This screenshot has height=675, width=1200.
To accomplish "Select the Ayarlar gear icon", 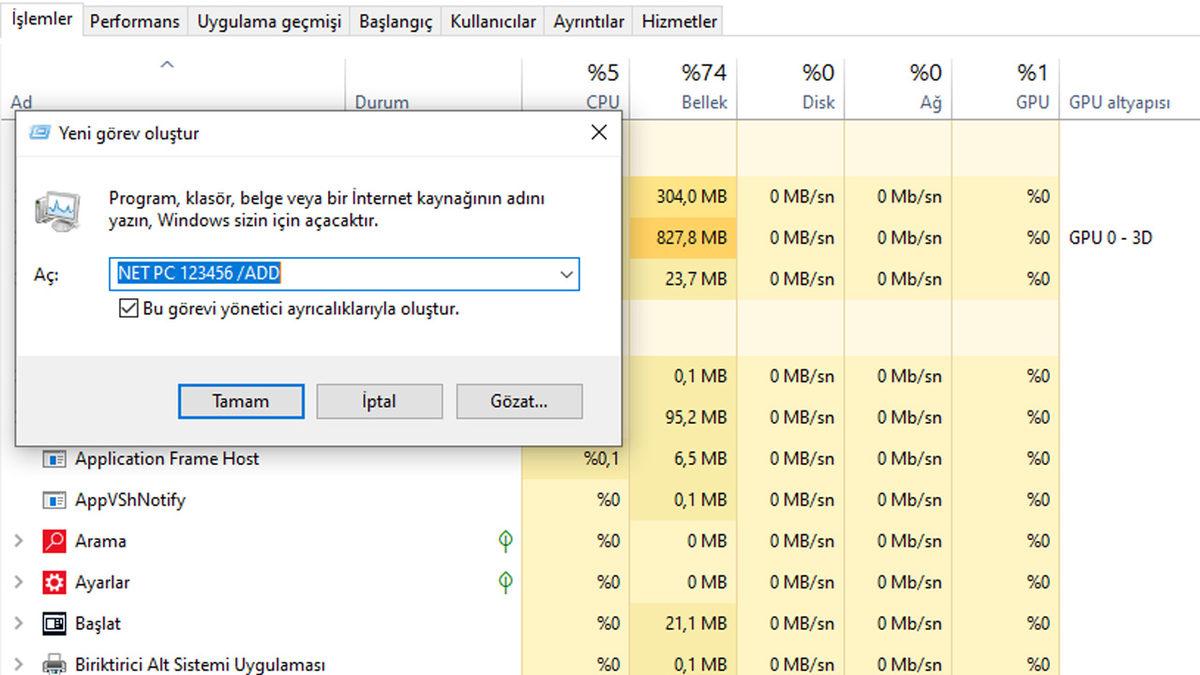I will (53, 582).
